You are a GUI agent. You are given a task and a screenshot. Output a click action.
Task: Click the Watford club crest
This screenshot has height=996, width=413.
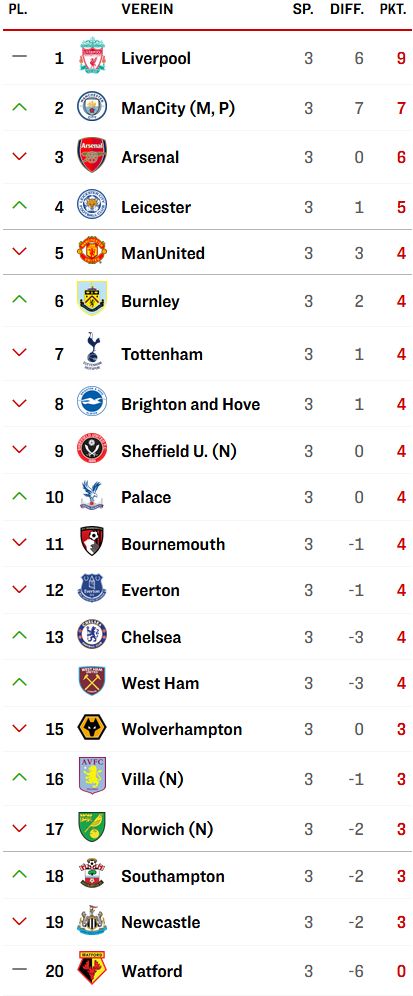point(92,967)
